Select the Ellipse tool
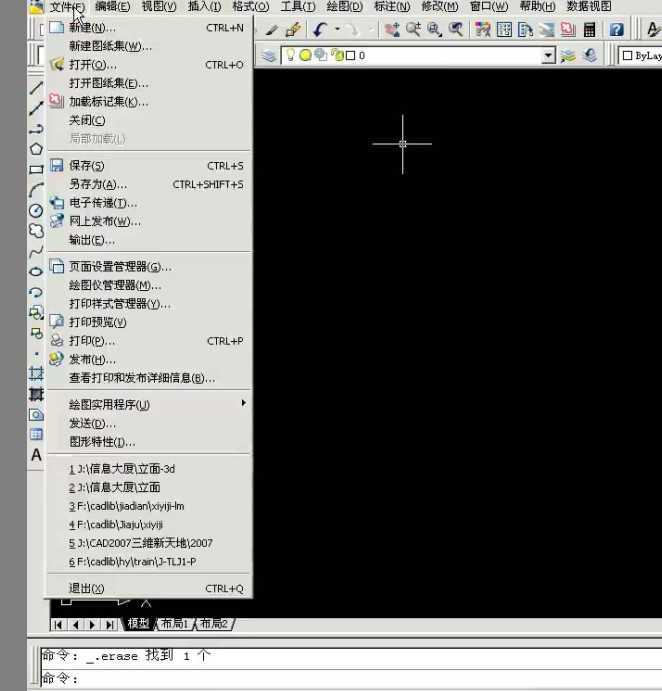The image size is (662, 691). 36,271
